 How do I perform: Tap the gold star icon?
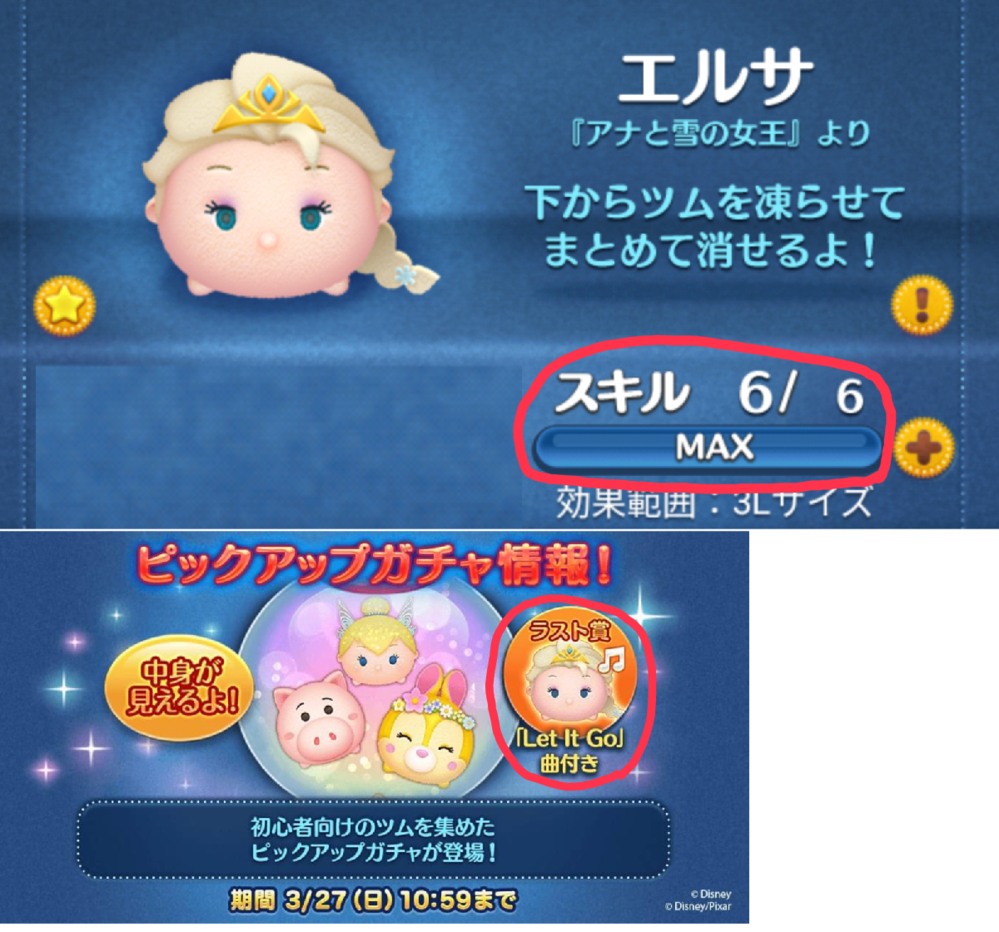click(x=64, y=306)
